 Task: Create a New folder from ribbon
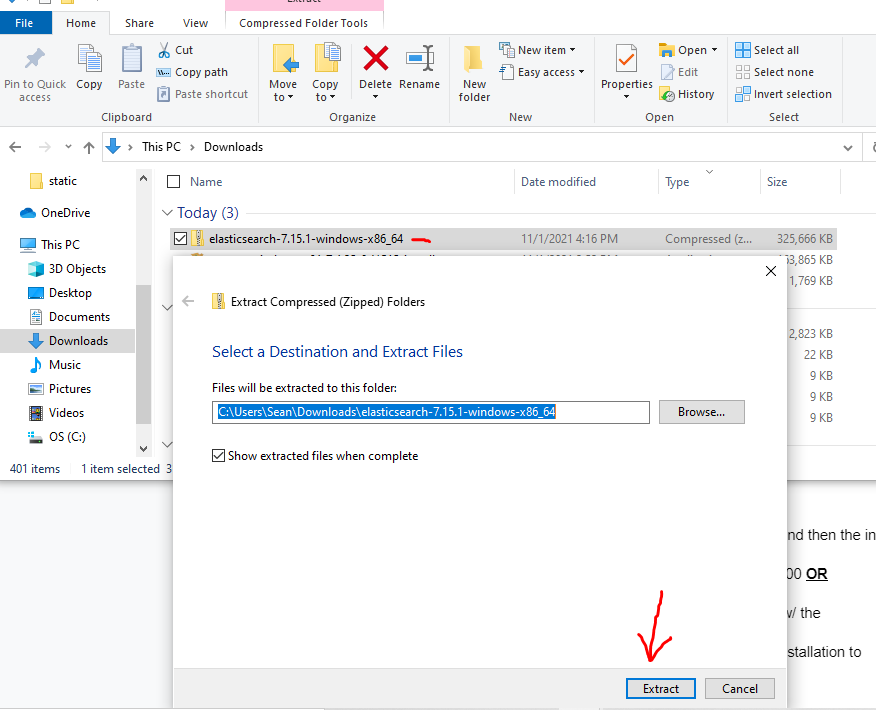pos(474,73)
